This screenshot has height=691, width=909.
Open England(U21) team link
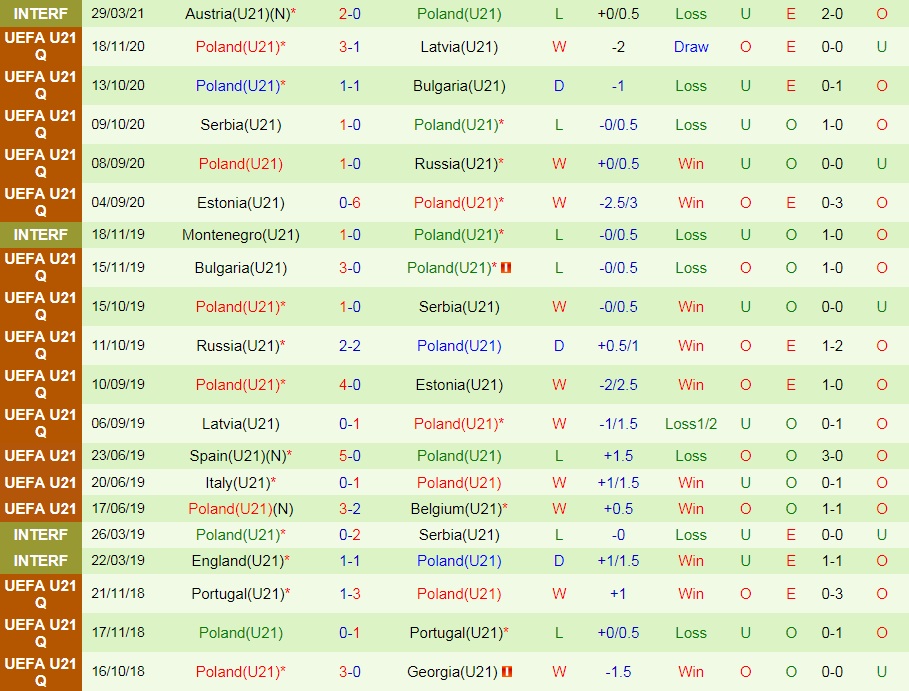(241, 561)
